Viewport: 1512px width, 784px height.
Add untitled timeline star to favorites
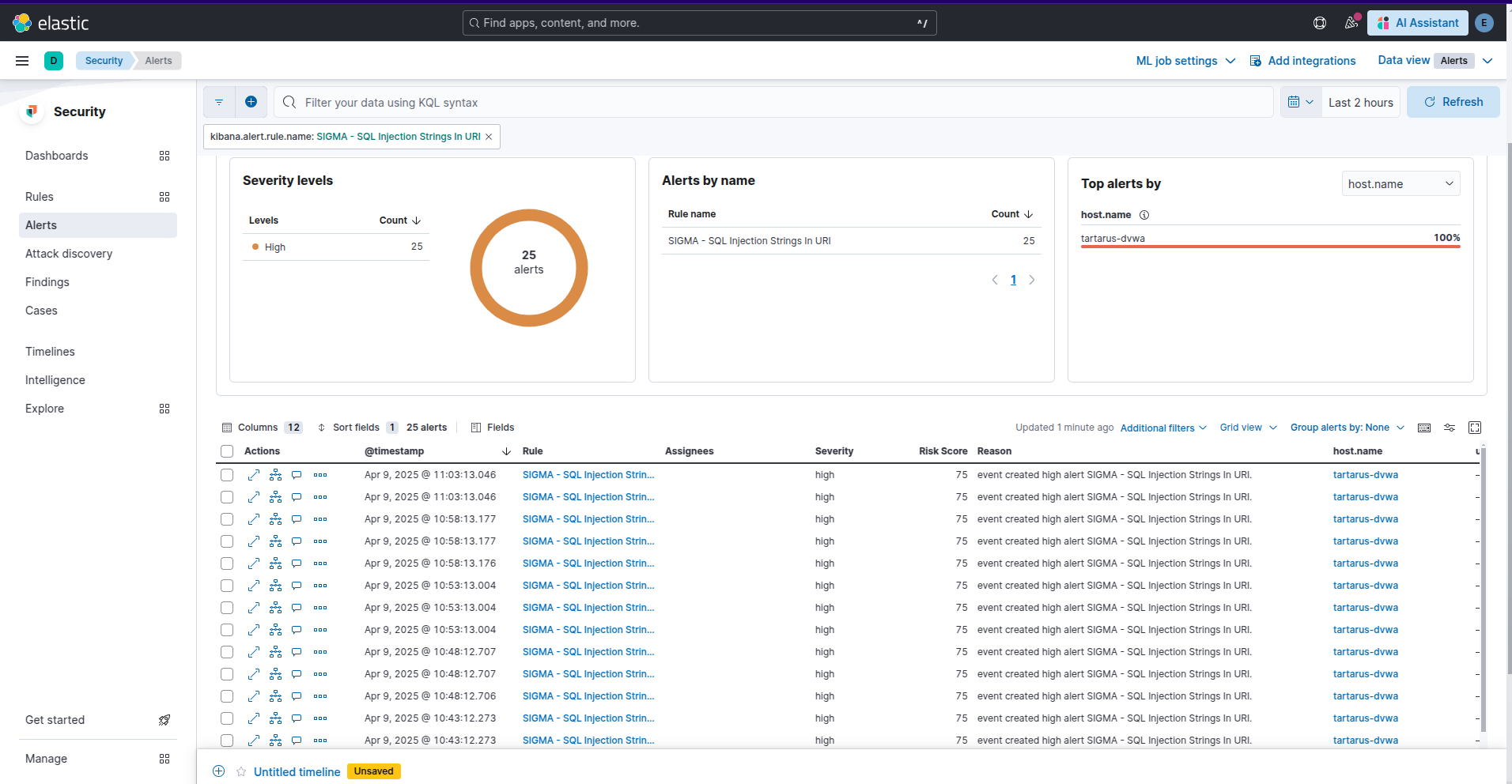tap(241, 771)
